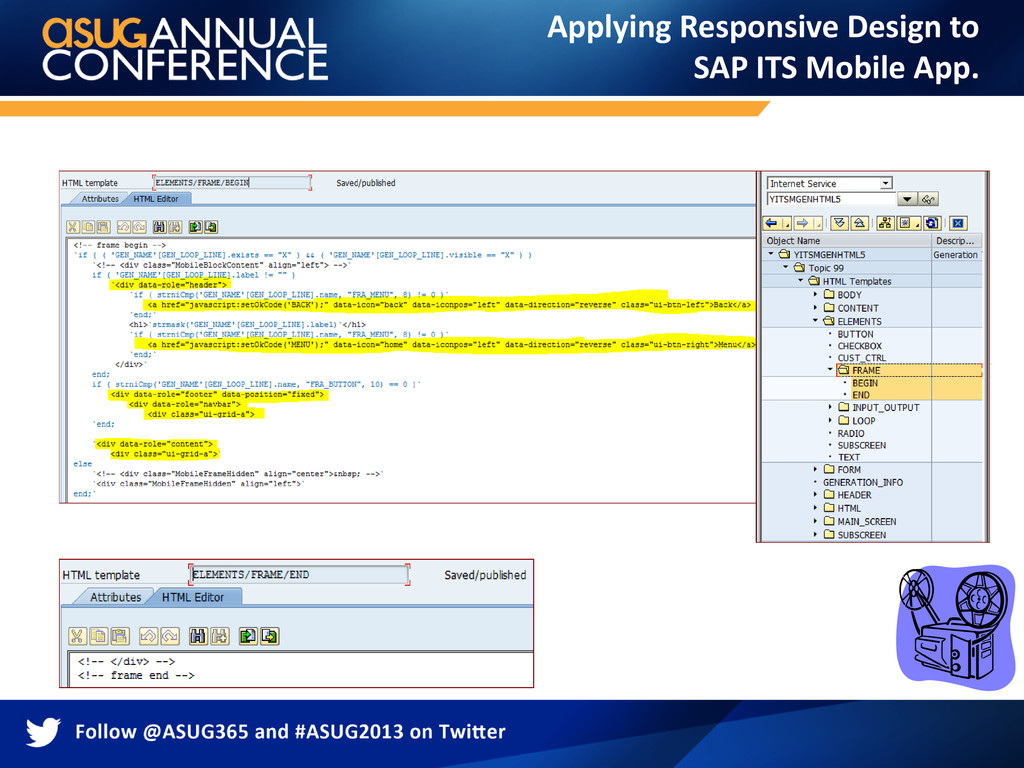Click ELEMENTS/FRAME/END template name field
This screenshot has height=768, width=1024.
point(300,575)
